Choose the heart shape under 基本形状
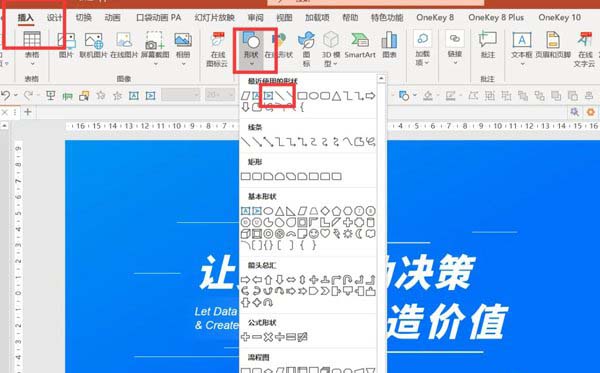600x373 pixels. (325, 233)
